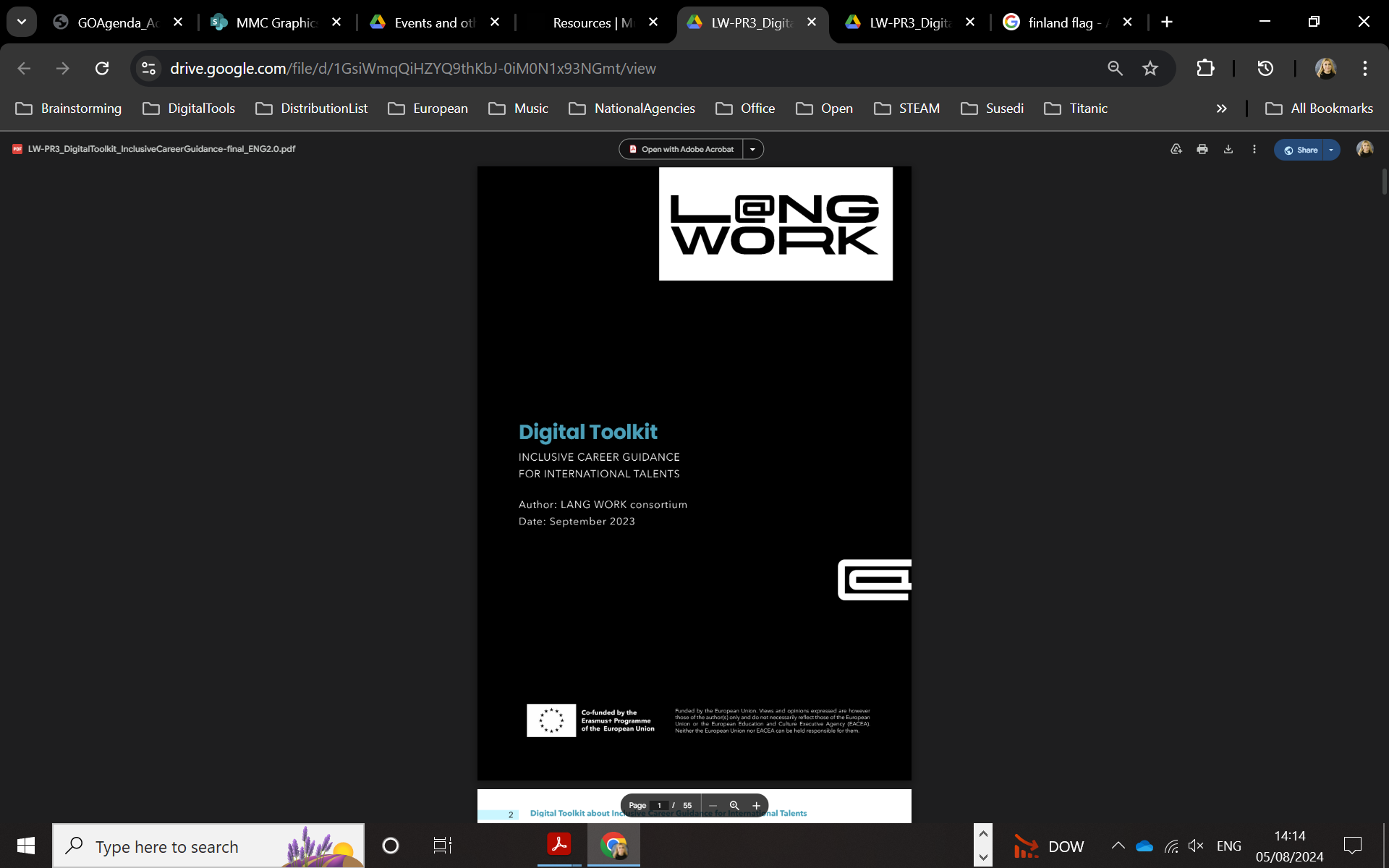Screen dimensions: 1389x868
Task: Open Chrome profile avatar
Action: (x=1325, y=68)
